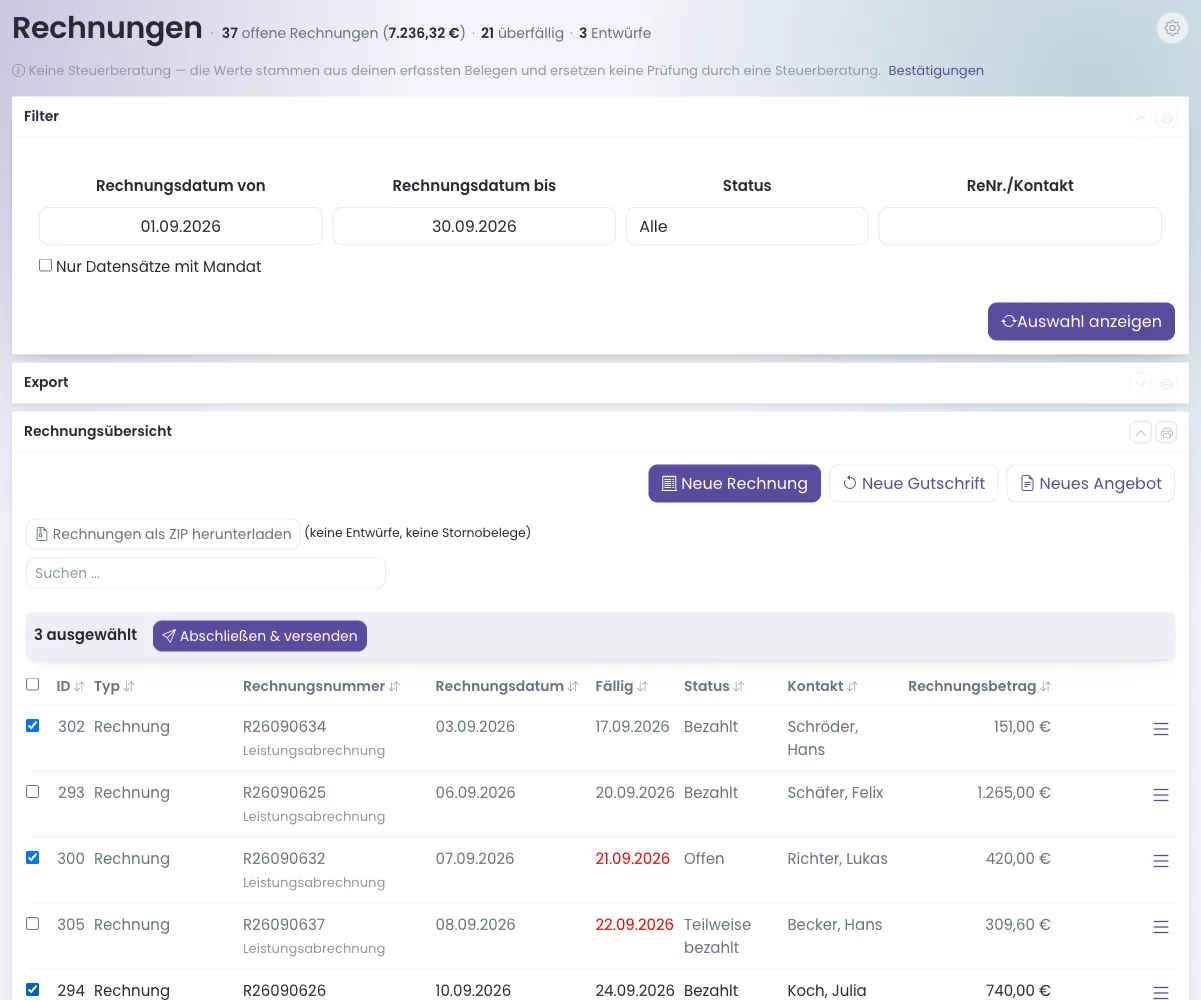Collapse the Rechnungsübersicht panel

tap(1140, 432)
